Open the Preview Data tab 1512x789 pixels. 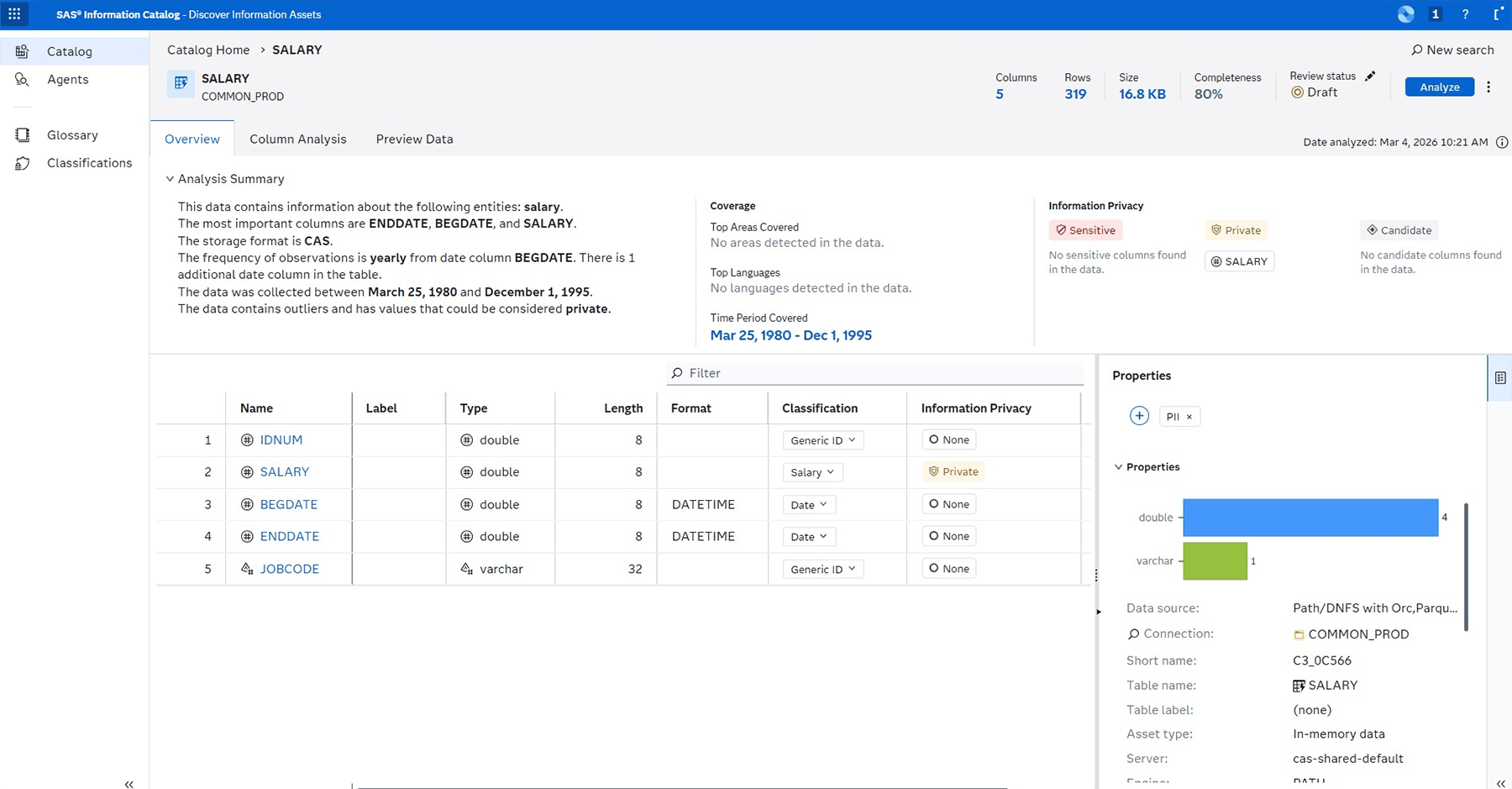point(414,139)
